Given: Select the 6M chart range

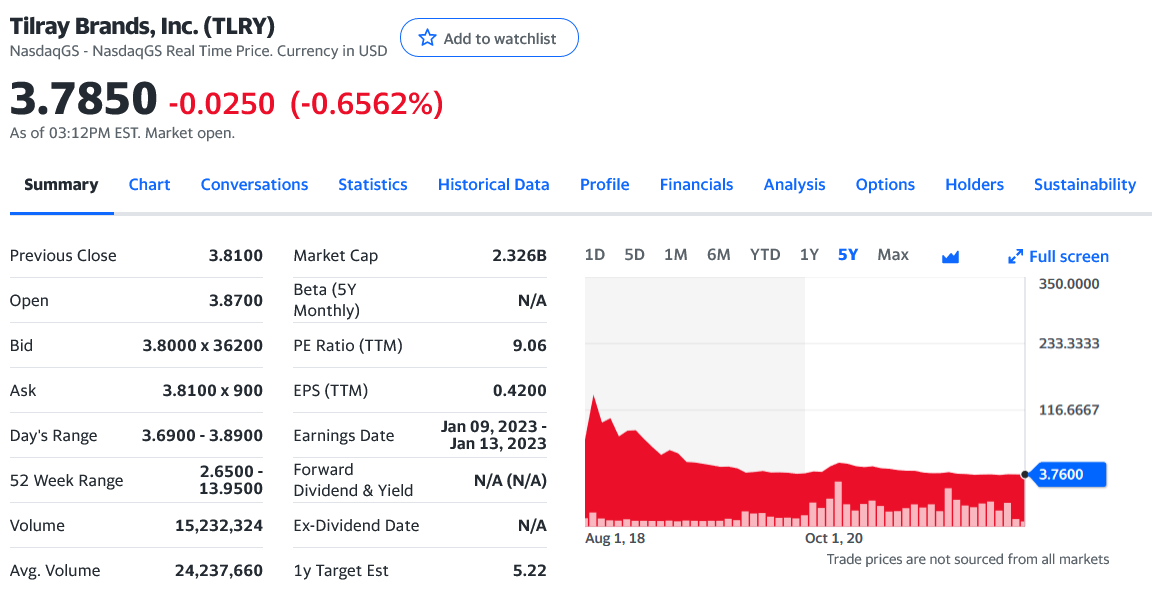Looking at the screenshot, I should (719, 255).
